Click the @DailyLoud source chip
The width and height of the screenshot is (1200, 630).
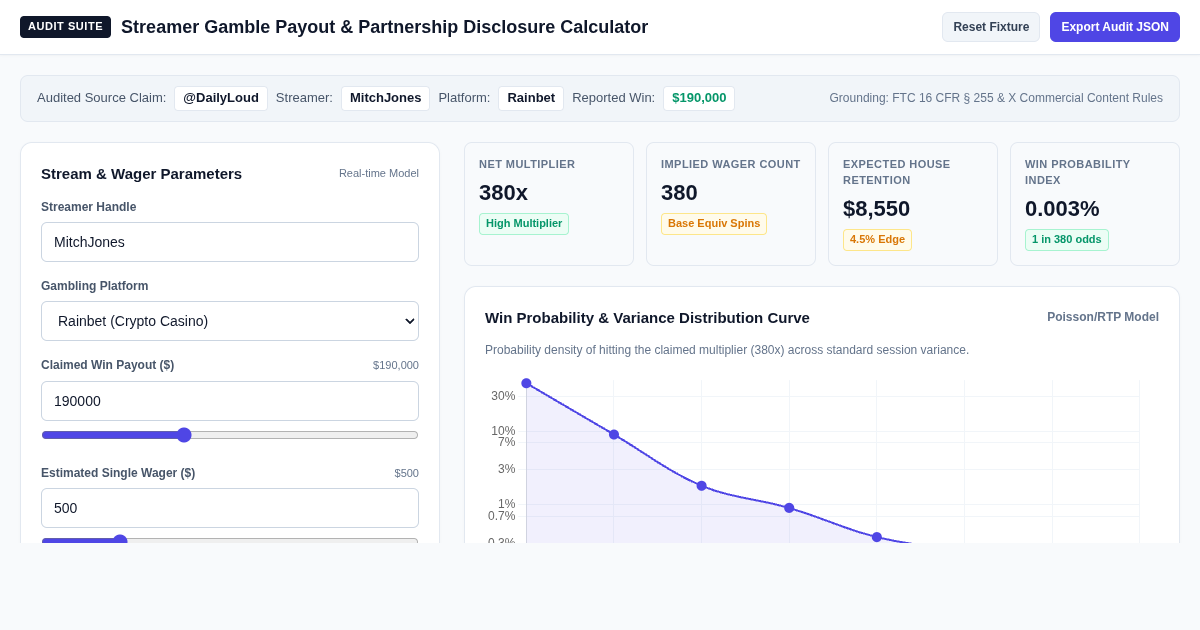[x=221, y=98]
